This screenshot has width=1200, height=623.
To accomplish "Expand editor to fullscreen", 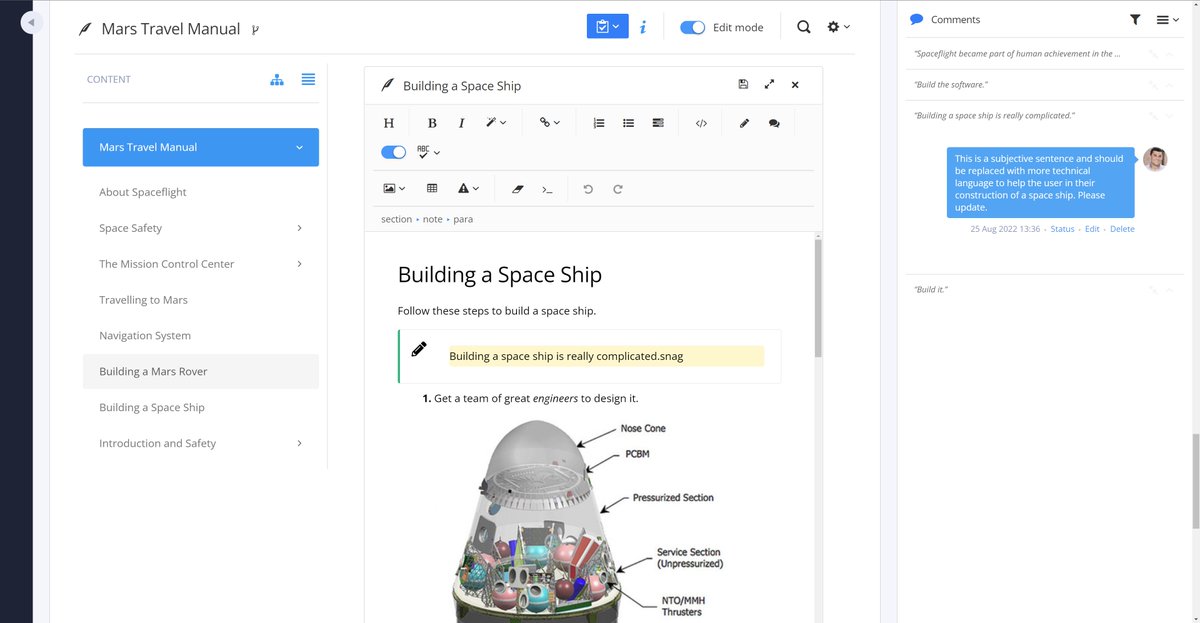I will tap(769, 85).
